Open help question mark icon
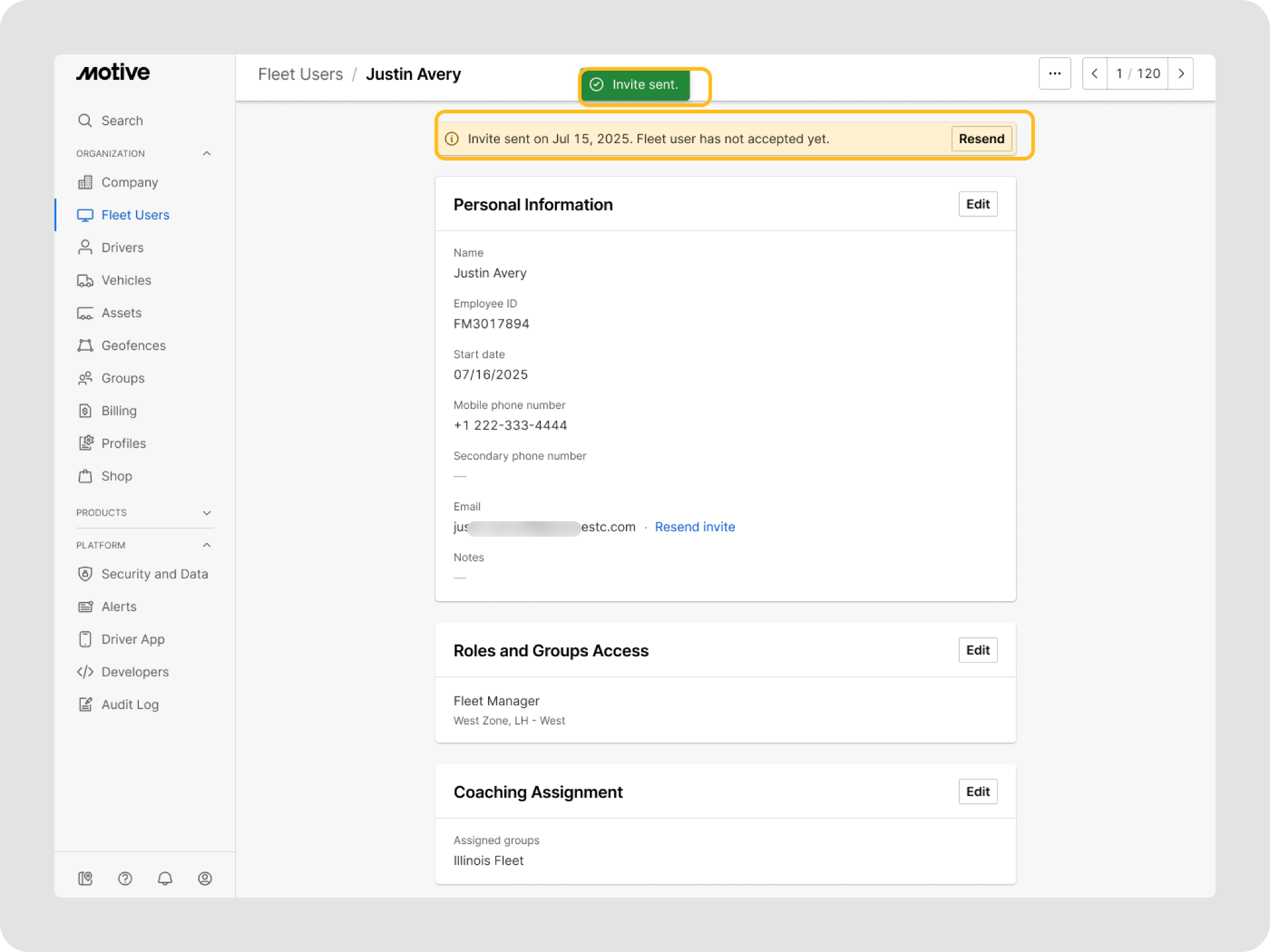Viewport: 1270px width, 952px height. click(x=125, y=878)
